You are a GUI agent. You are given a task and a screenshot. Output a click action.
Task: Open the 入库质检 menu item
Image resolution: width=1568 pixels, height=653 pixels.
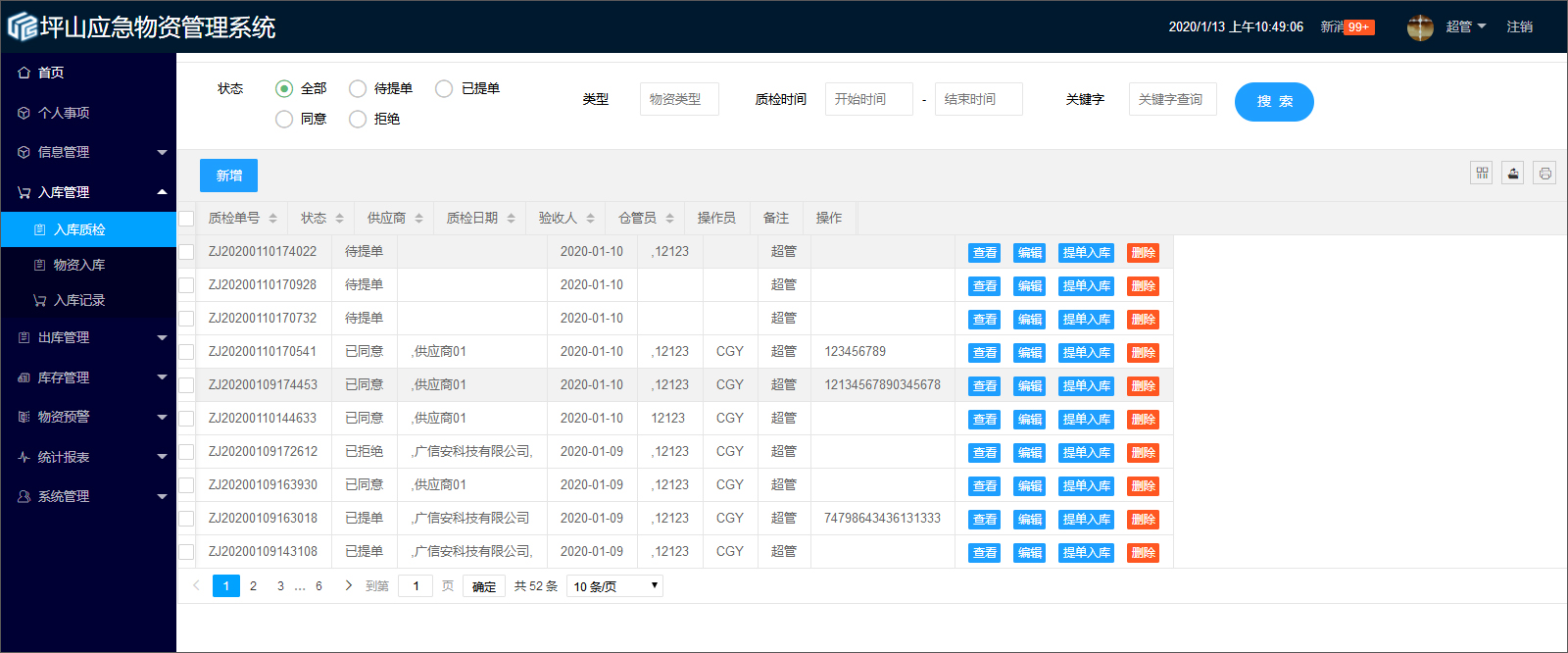point(88,229)
